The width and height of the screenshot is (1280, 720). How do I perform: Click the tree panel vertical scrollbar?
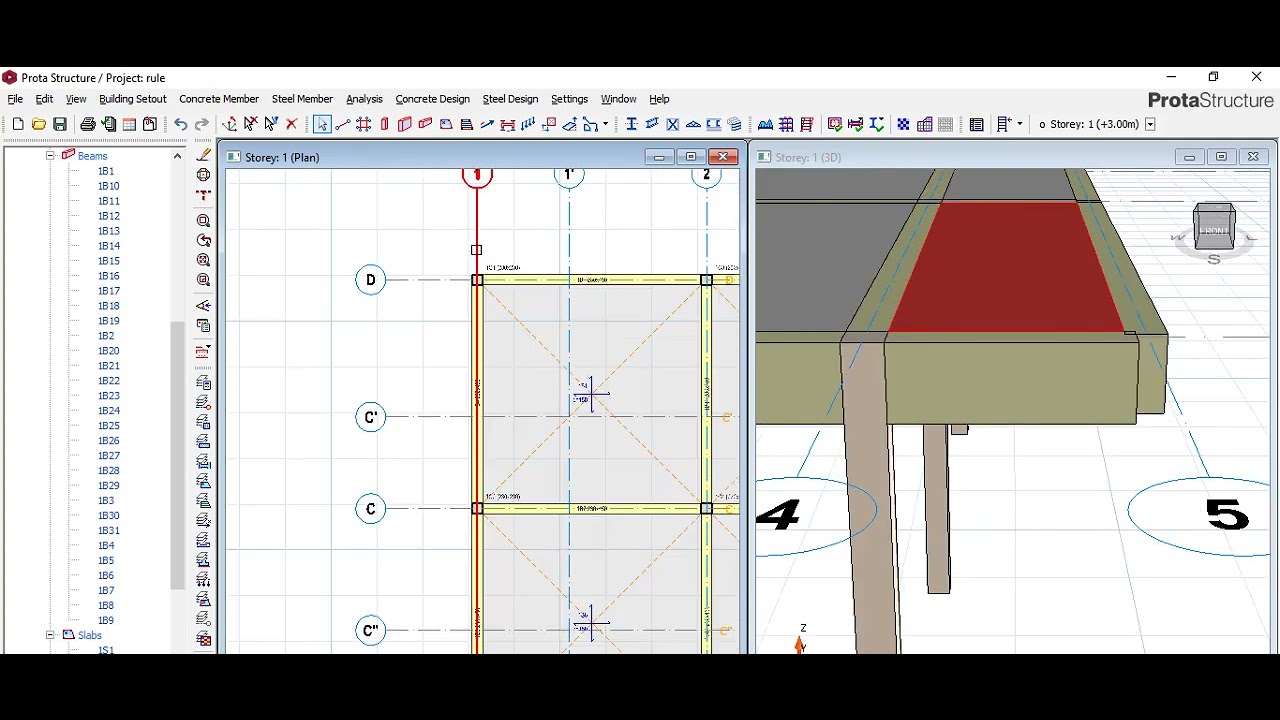pyautogui.click(x=177, y=455)
